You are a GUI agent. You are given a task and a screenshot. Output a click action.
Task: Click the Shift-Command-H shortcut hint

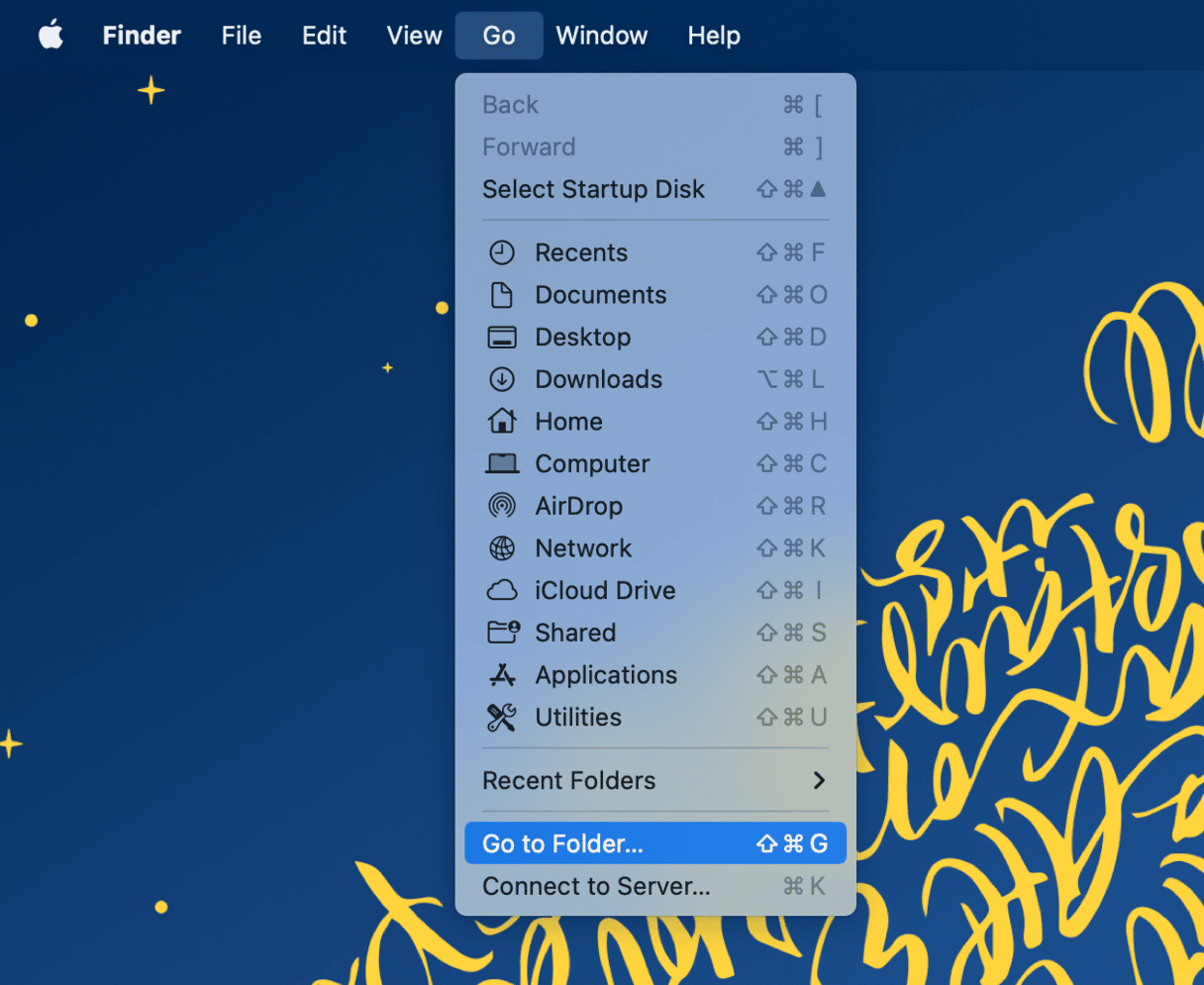tap(791, 422)
